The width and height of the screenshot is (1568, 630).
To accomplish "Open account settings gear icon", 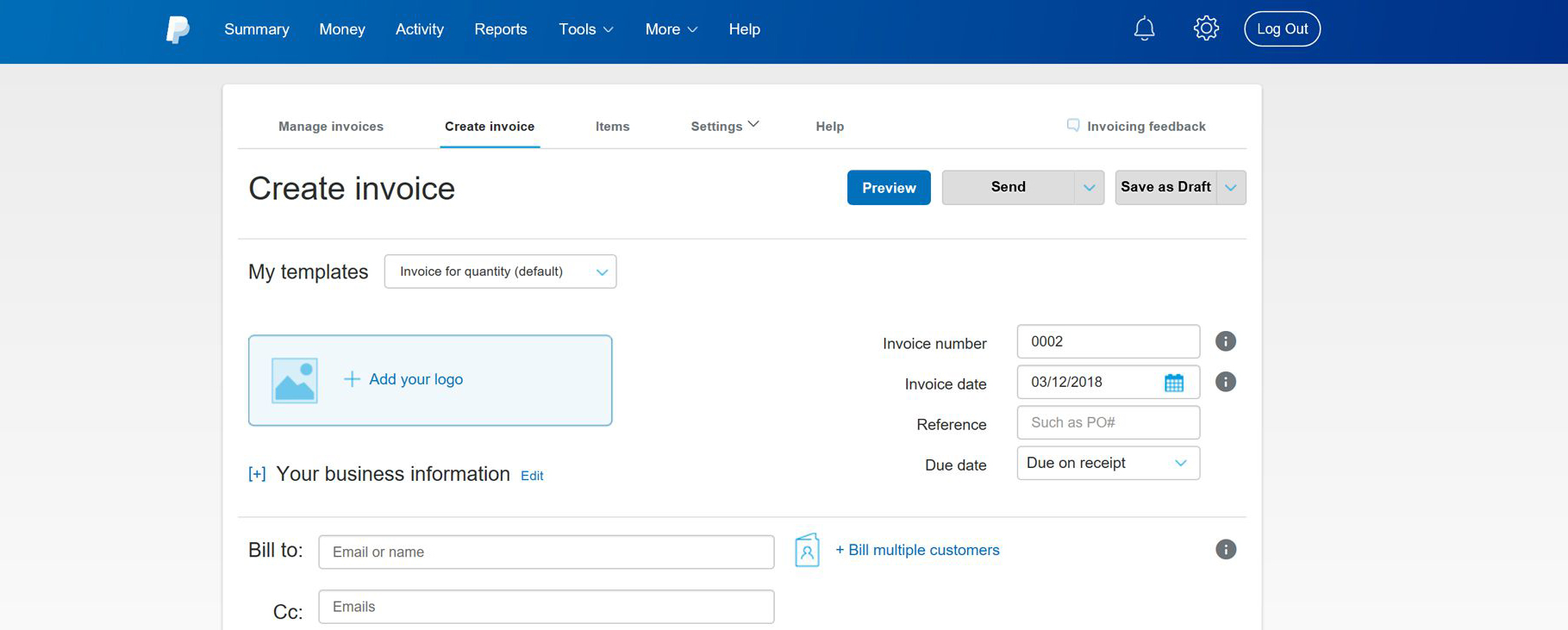I will tap(1205, 28).
